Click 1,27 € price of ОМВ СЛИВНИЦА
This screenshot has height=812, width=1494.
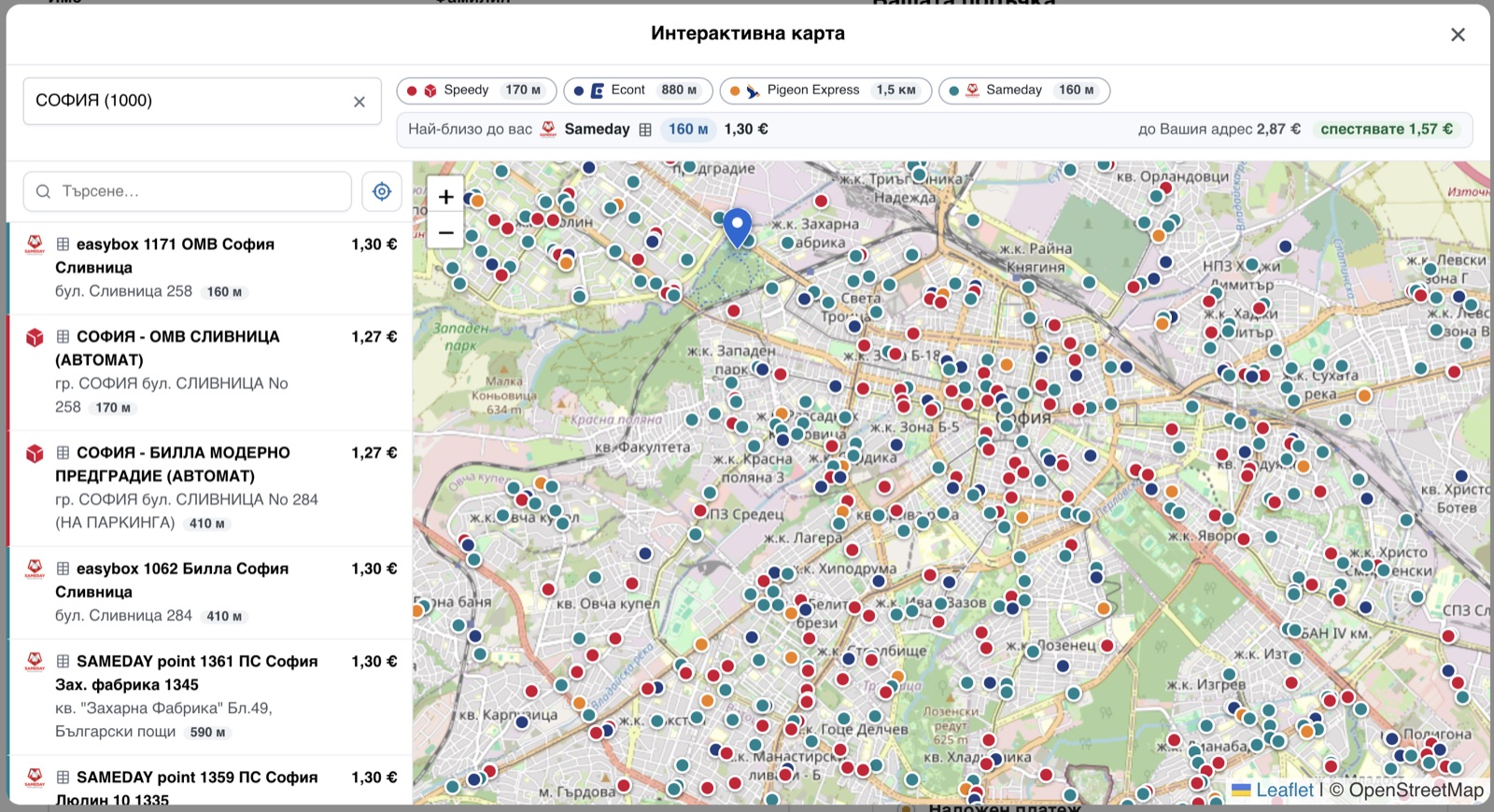click(x=374, y=337)
